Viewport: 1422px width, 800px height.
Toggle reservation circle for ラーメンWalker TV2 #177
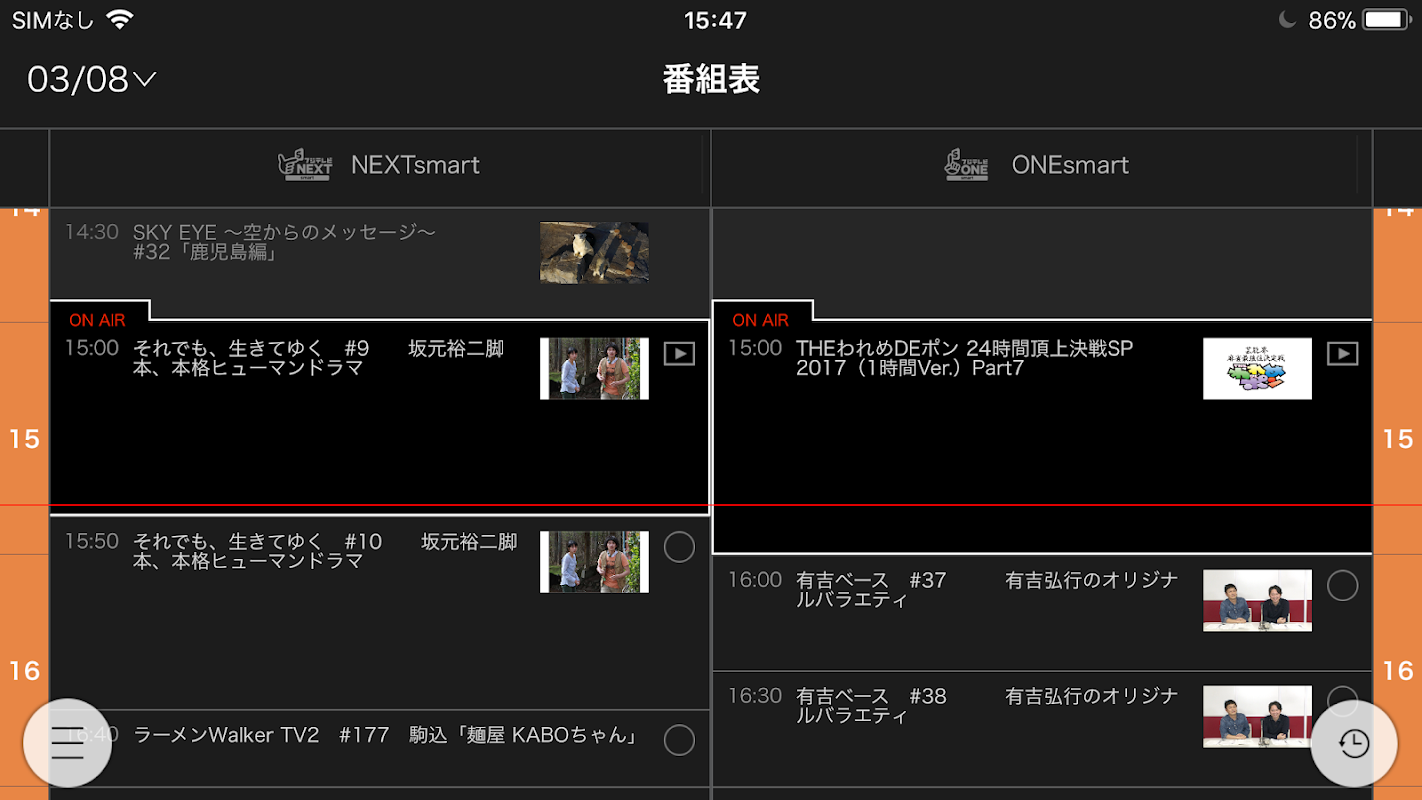[679, 740]
